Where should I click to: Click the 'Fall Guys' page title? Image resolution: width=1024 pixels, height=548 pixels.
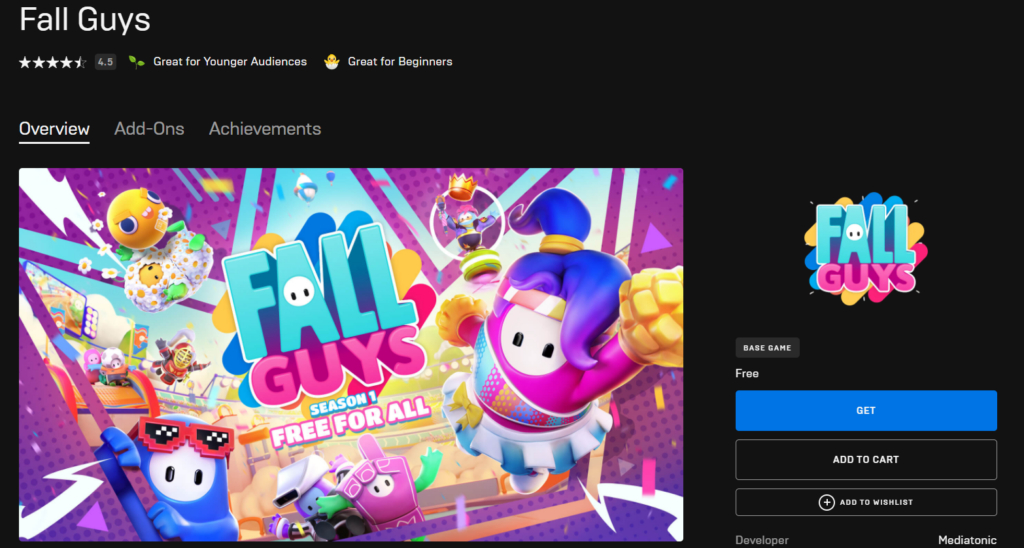[85, 20]
